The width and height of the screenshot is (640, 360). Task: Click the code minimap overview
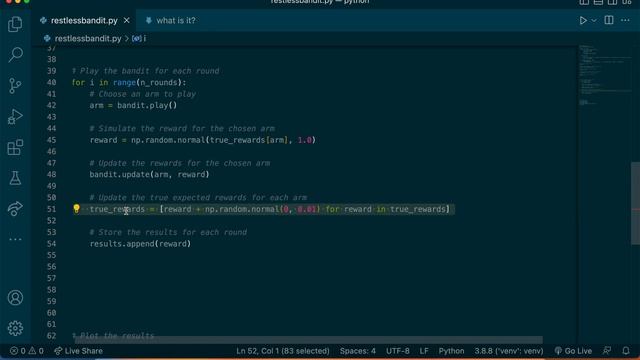(604, 76)
